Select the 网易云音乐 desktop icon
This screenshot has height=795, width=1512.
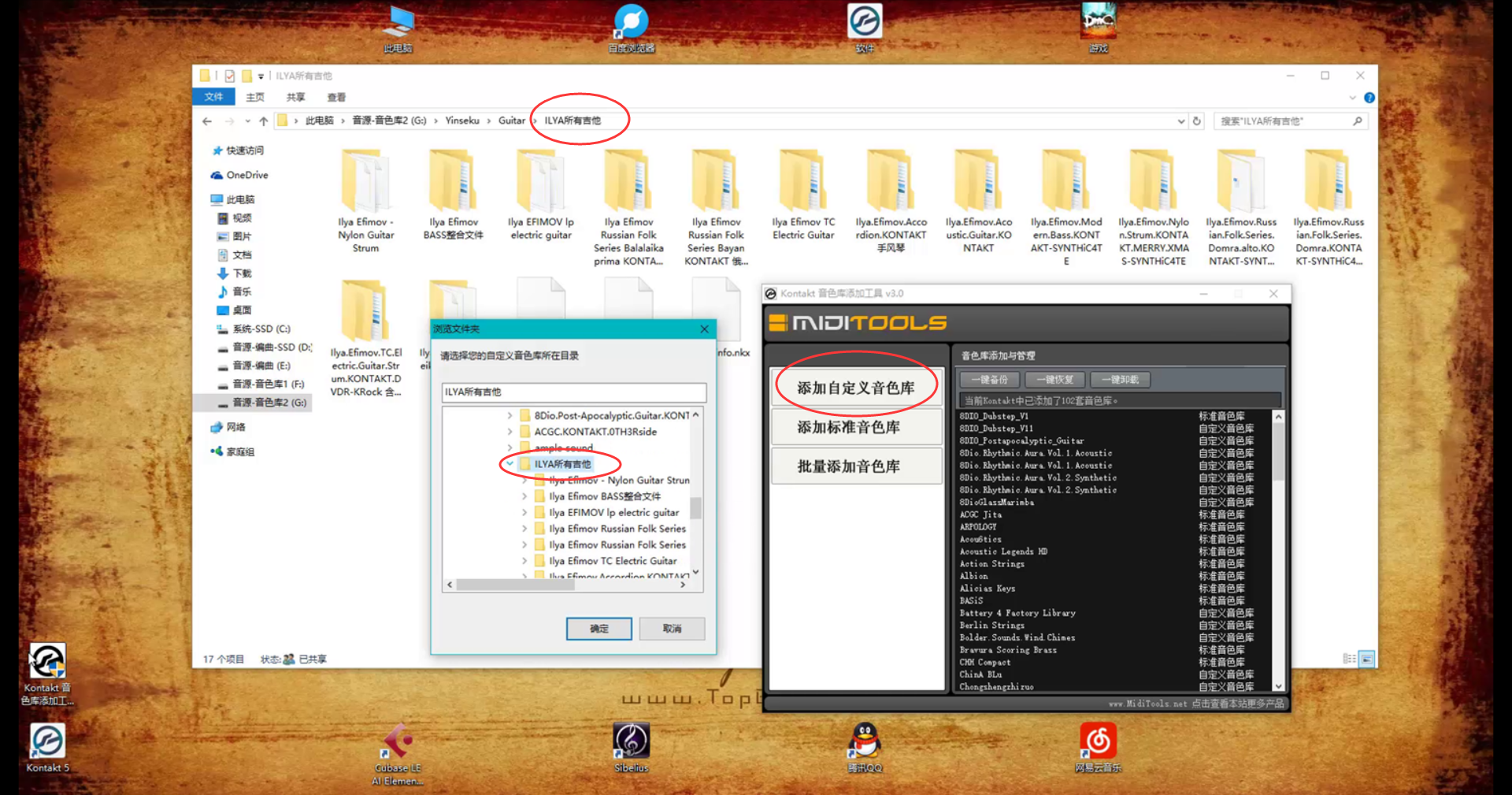[x=1099, y=748]
